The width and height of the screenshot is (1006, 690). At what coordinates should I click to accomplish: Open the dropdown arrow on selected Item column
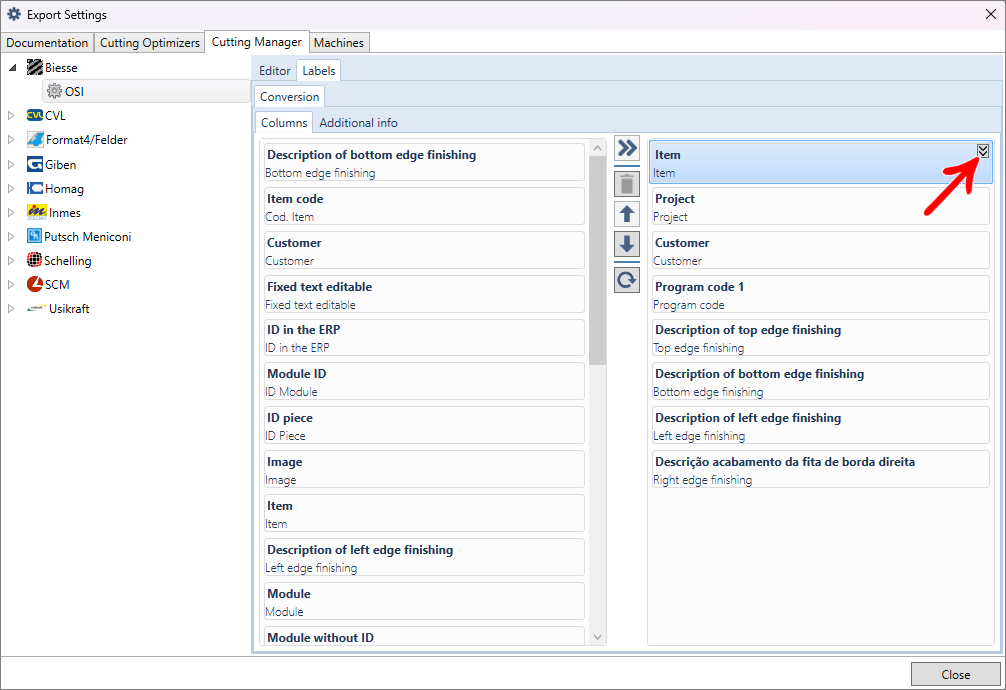pos(983,151)
